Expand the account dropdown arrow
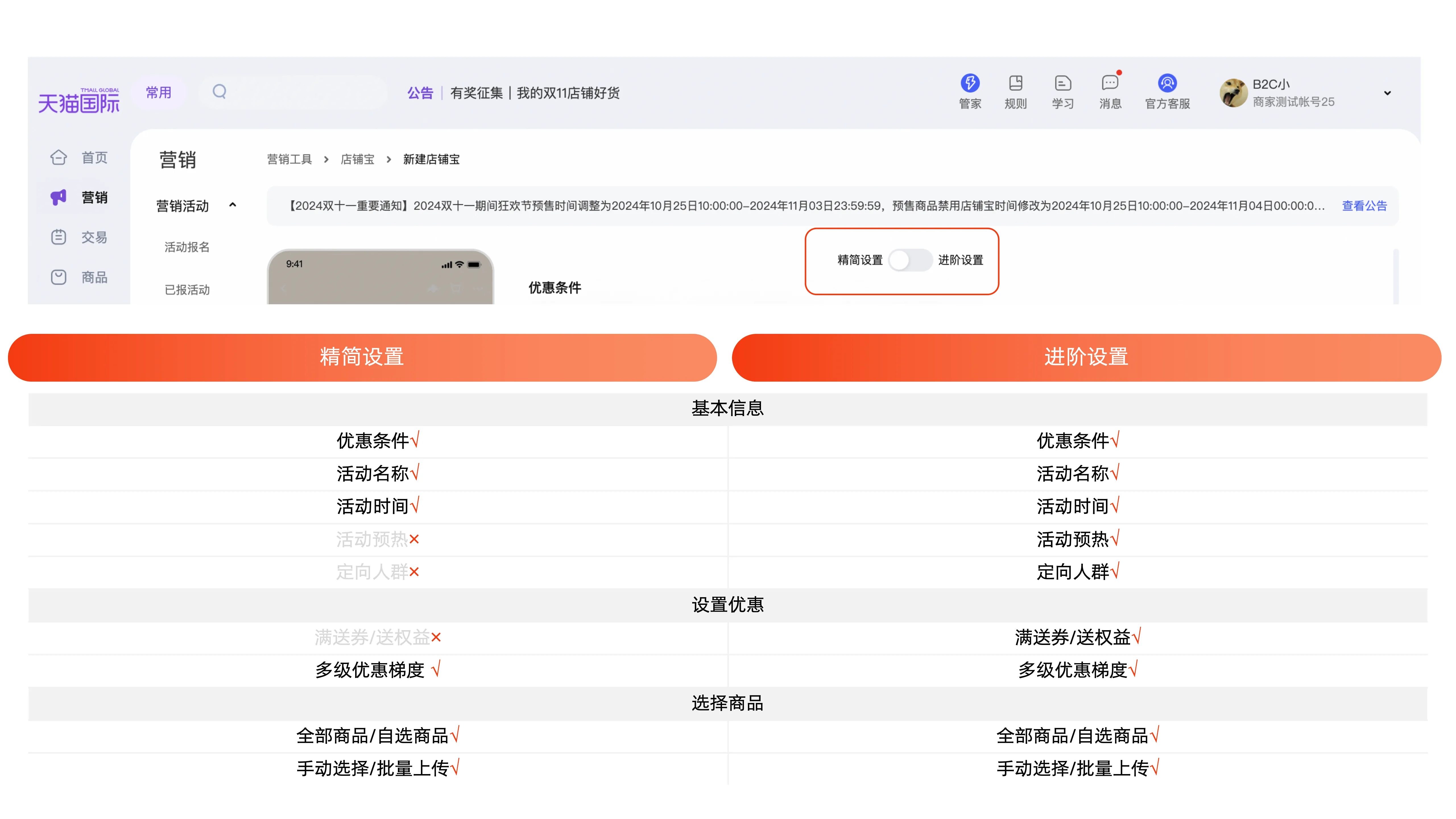 click(1387, 93)
